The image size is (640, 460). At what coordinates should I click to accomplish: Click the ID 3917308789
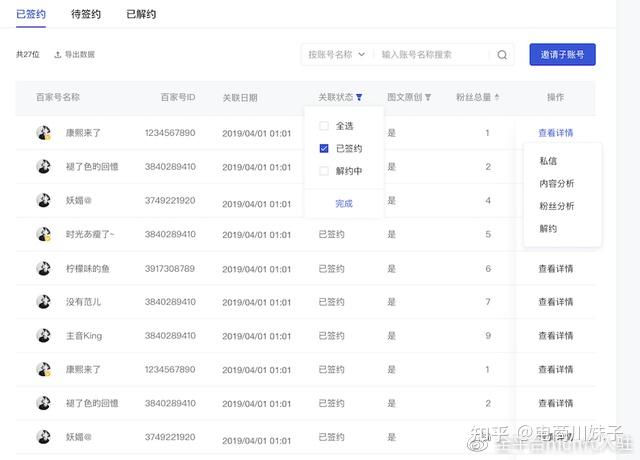pyautogui.click(x=170, y=269)
